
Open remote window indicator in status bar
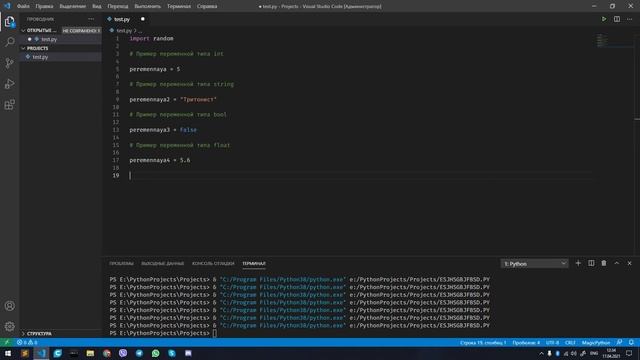[7, 342]
